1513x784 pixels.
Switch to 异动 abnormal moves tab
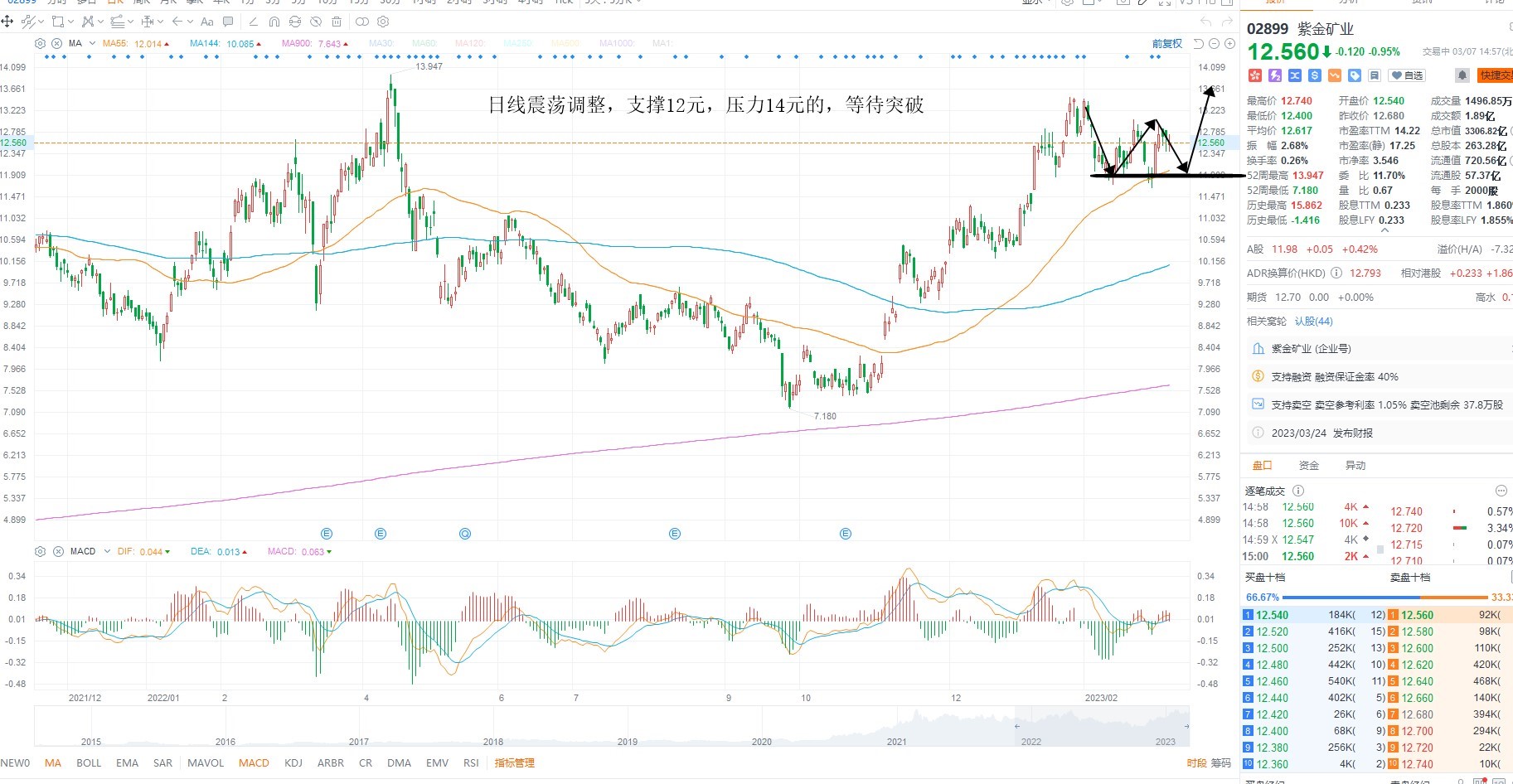[1355, 466]
